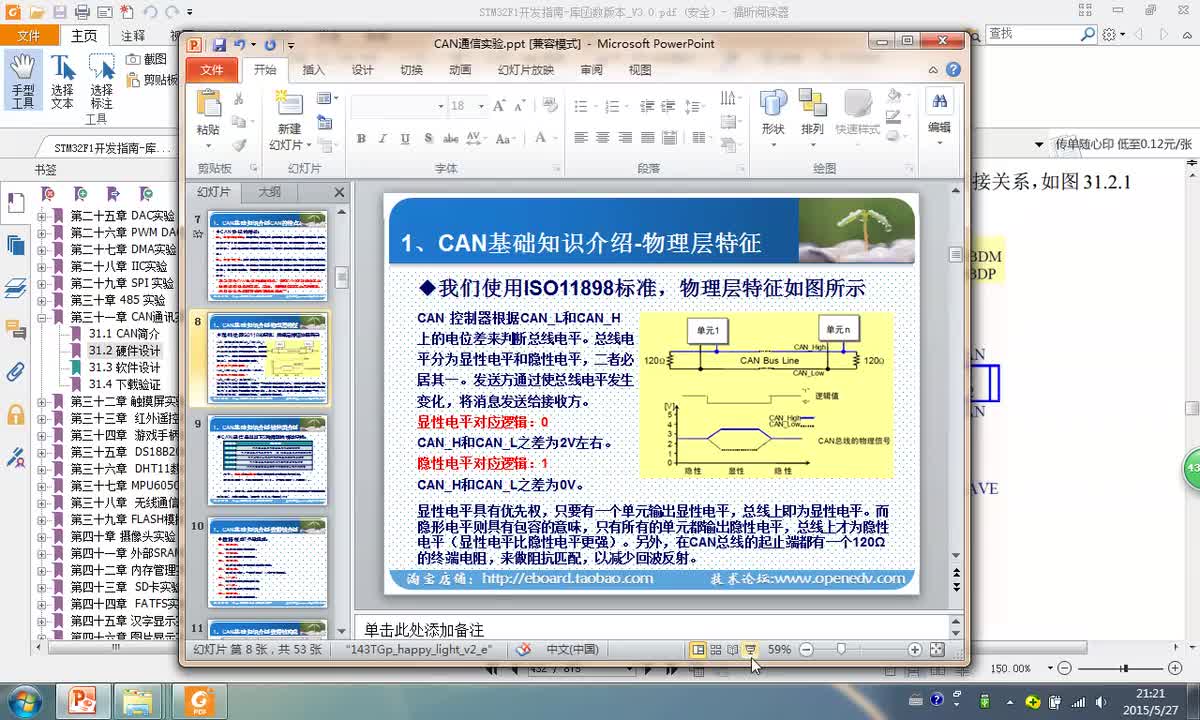Open the Layers panel icon in sidebar

(x=15, y=288)
